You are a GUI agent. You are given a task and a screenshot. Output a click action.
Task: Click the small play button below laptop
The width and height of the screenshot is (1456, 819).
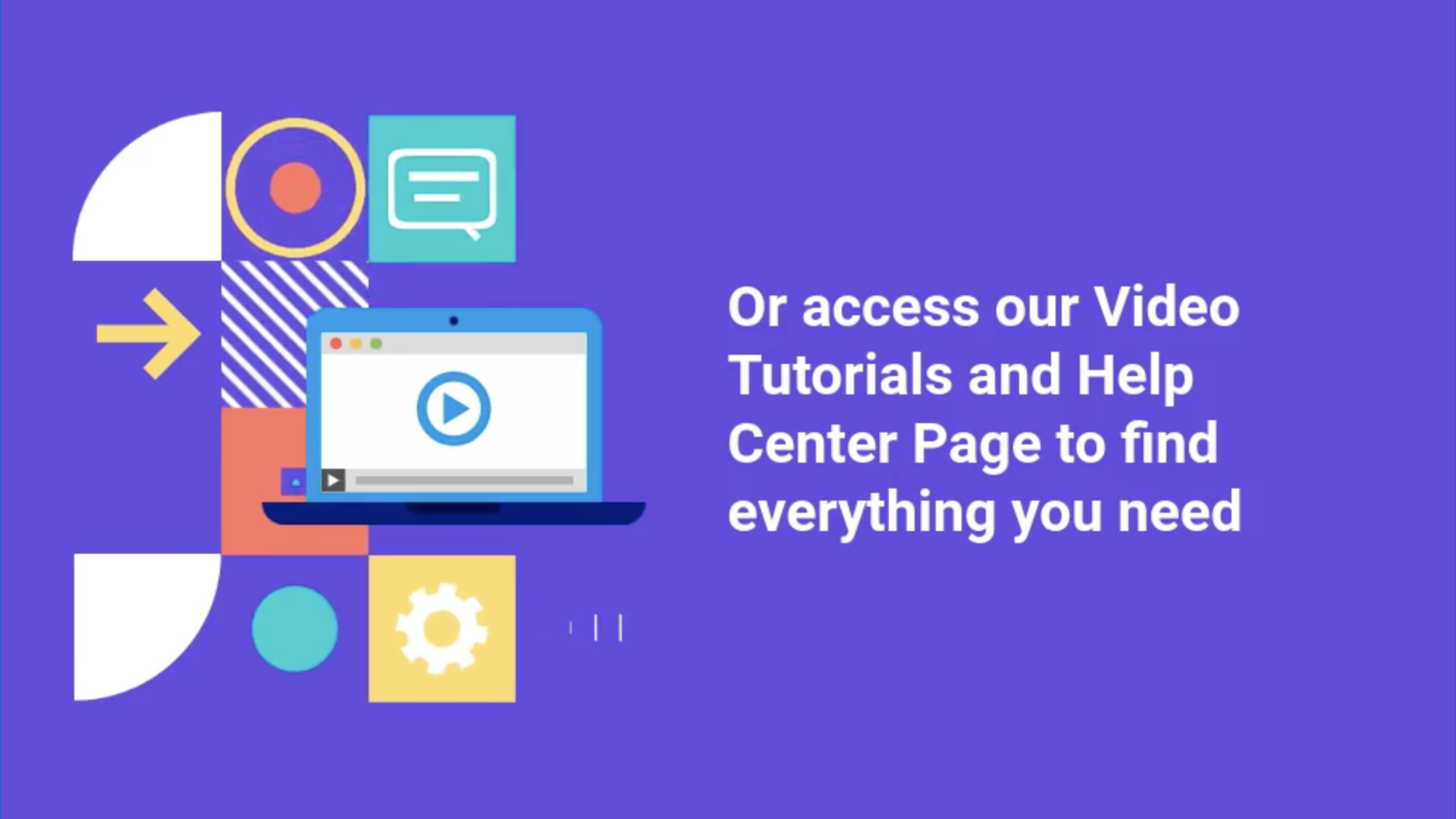(331, 481)
